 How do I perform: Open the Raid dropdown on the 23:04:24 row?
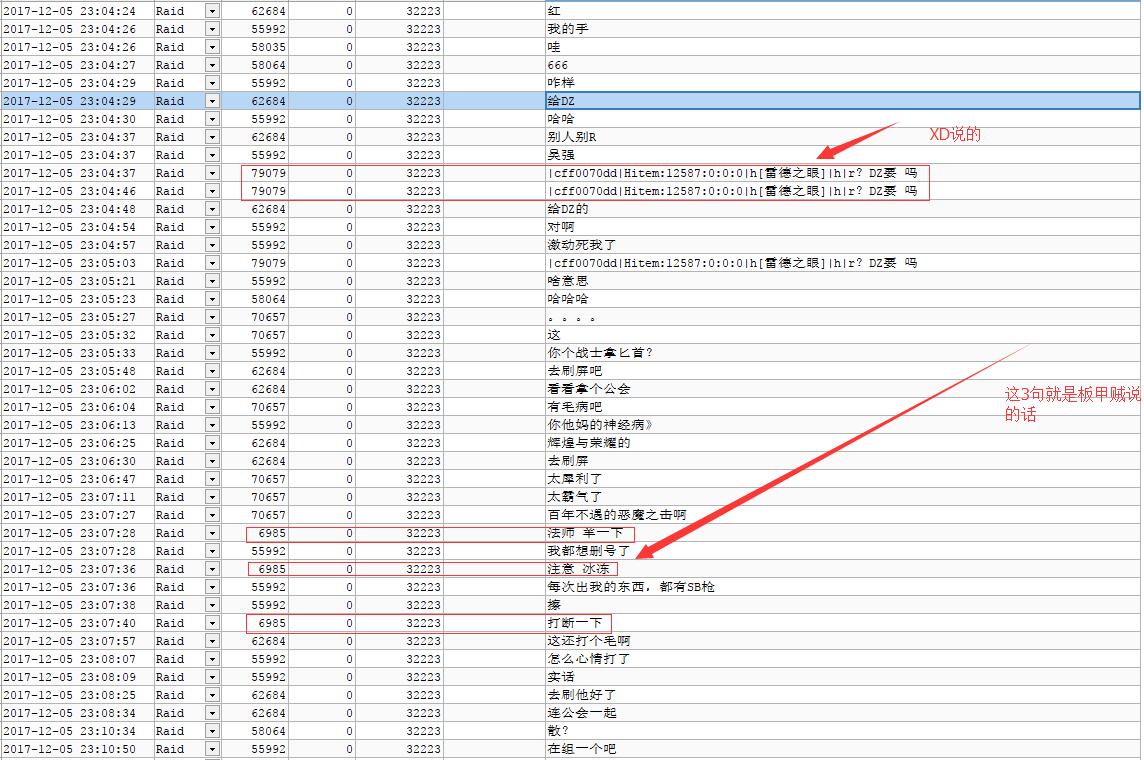(211, 10)
